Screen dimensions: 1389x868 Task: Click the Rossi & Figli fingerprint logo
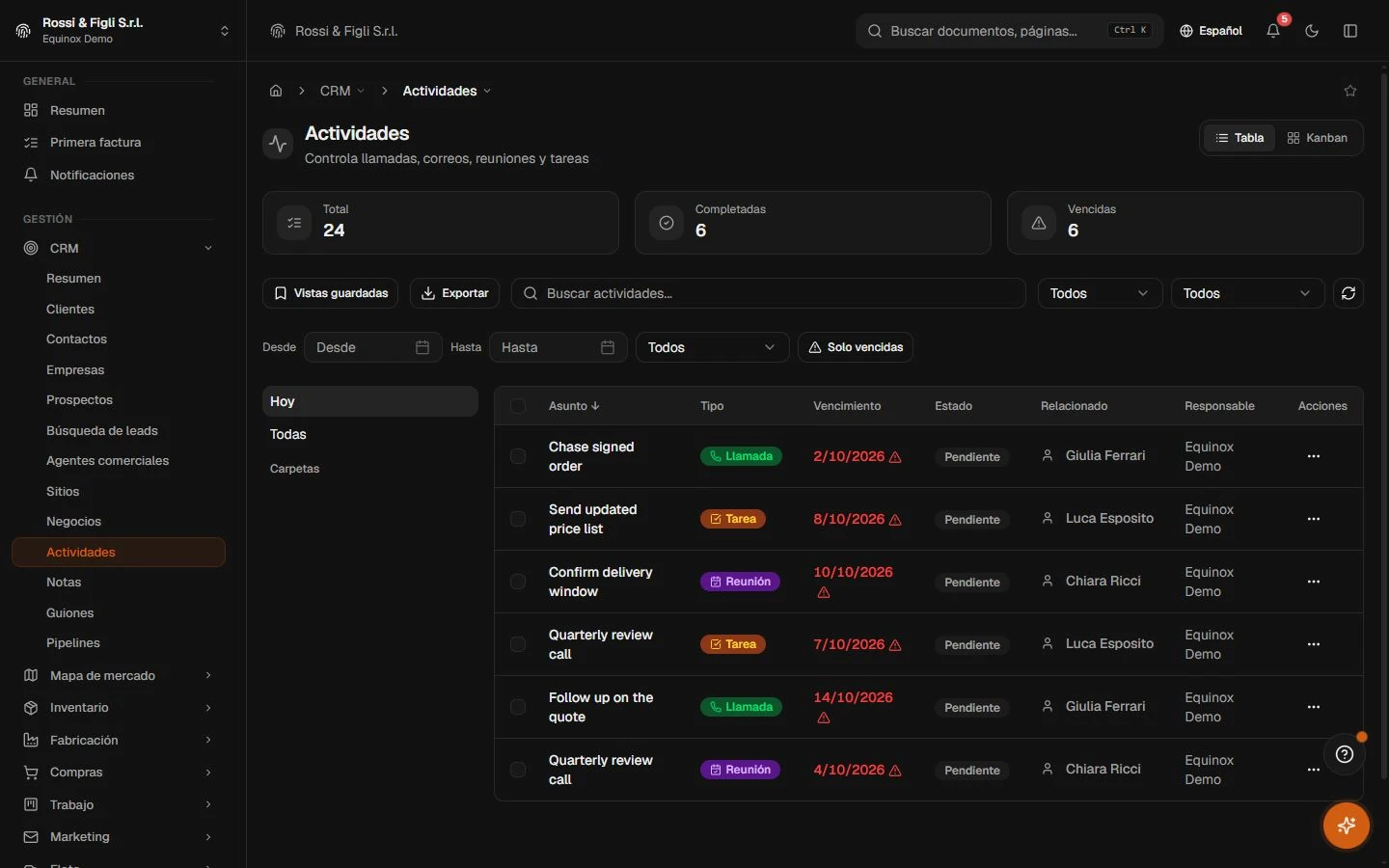23,31
